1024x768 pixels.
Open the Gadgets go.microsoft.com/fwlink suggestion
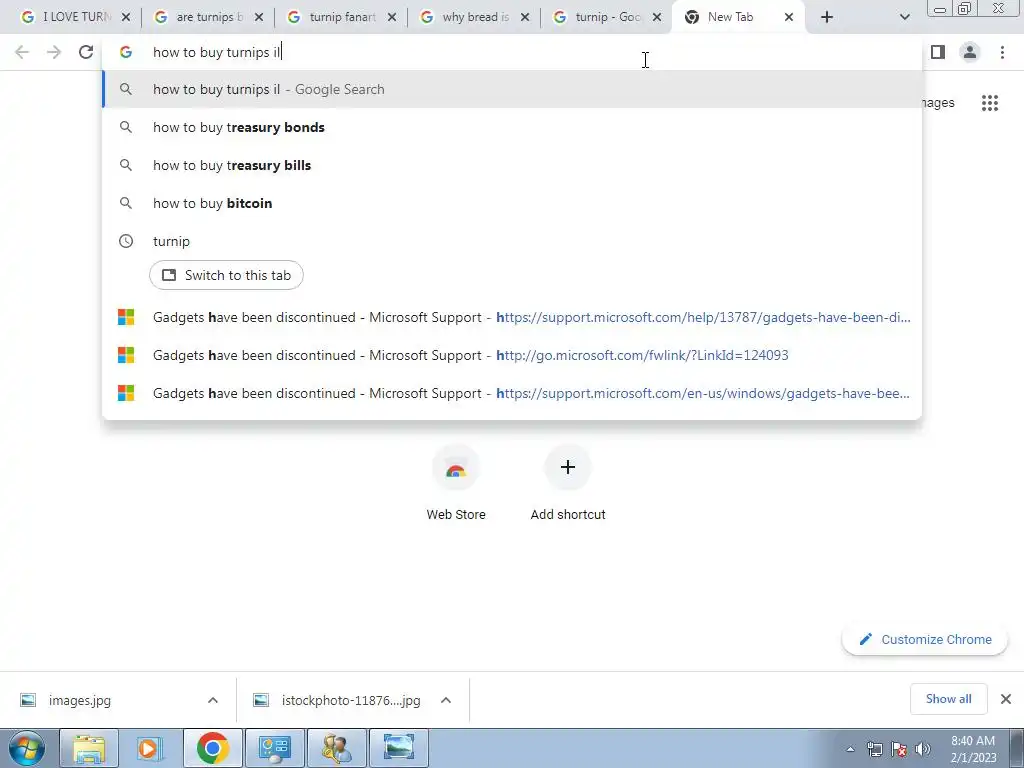coord(513,355)
